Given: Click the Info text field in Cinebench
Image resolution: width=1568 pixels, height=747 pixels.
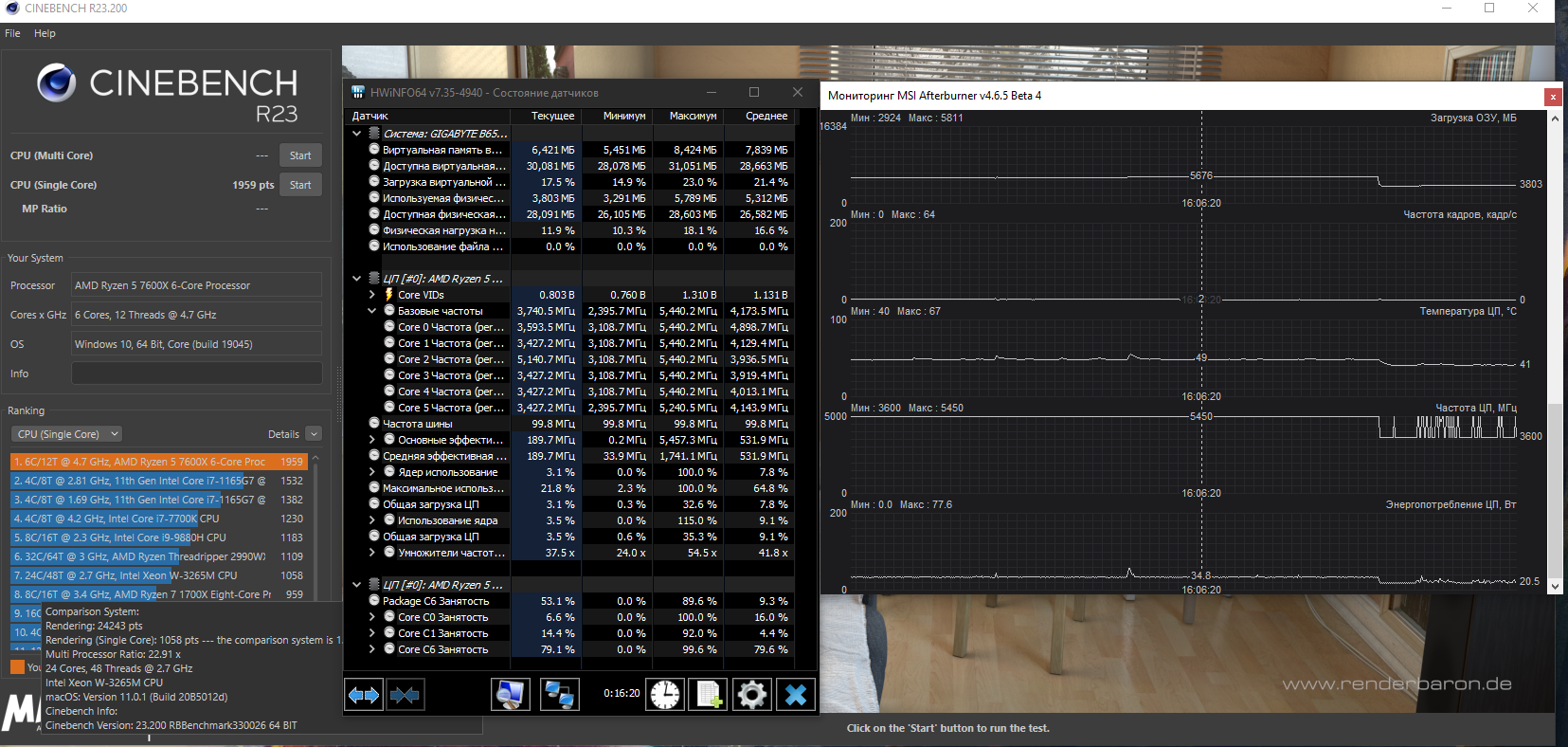Looking at the screenshot, I should pos(197,373).
